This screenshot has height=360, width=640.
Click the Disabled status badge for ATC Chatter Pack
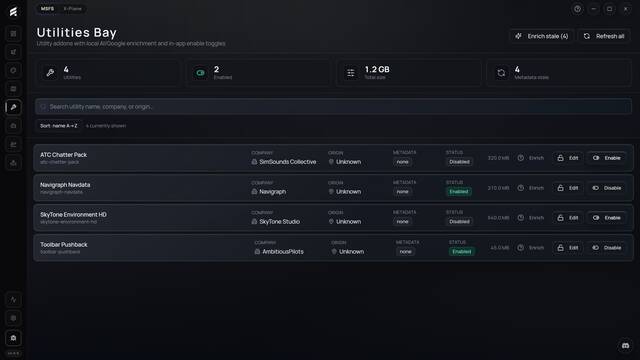pos(459,162)
